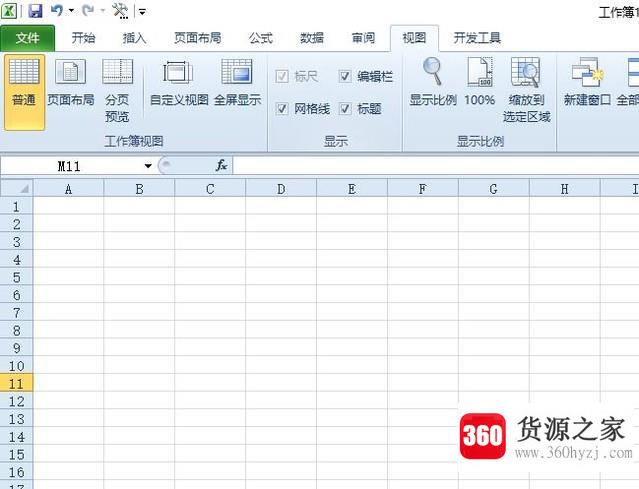Viewport: 639px width, 489px height.
Task: Save the workbook with the floppy disk icon
Action: (35, 11)
